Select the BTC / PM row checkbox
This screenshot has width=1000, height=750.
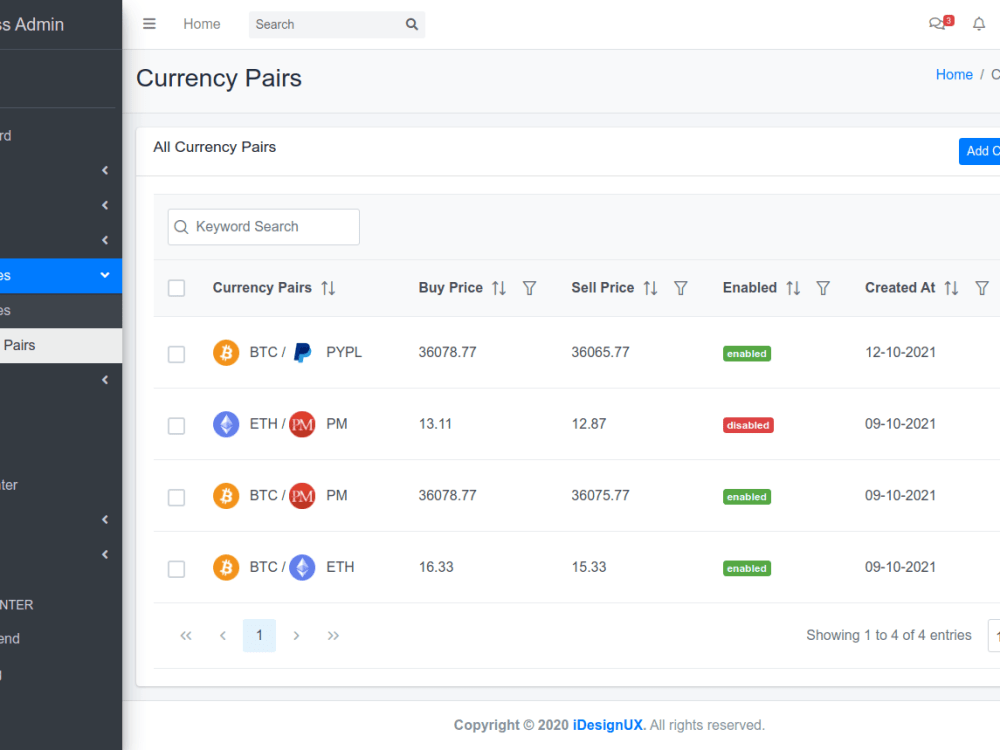click(x=177, y=497)
